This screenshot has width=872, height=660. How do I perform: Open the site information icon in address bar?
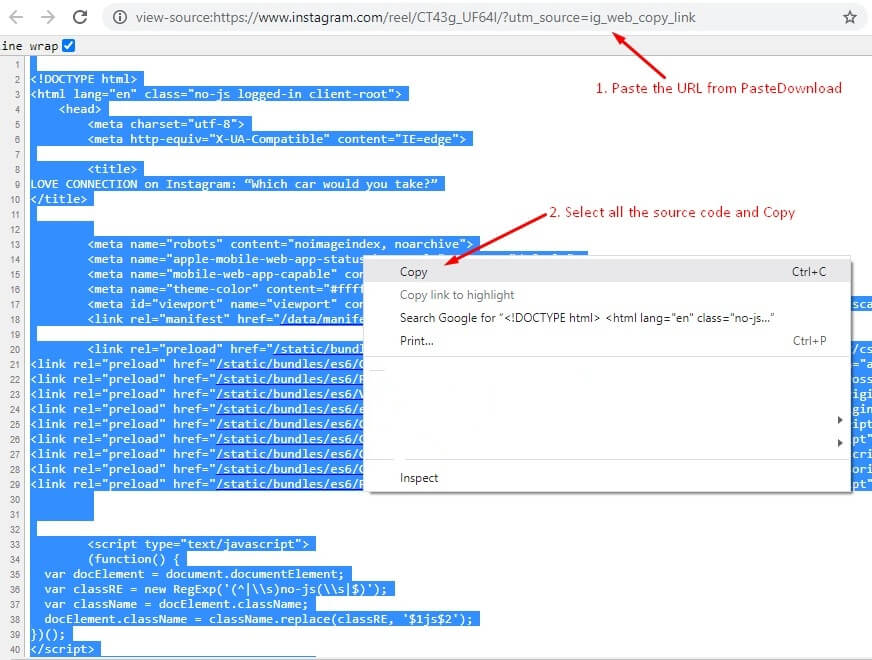coord(120,17)
